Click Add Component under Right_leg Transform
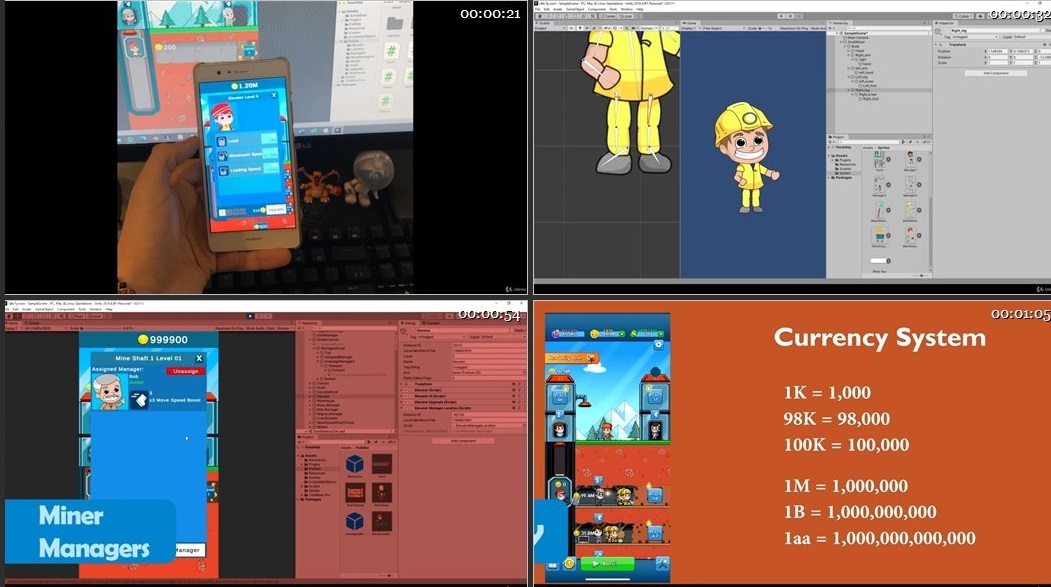Image resolution: width=1051 pixels, height=587 pixels. [x=995, y=73]
